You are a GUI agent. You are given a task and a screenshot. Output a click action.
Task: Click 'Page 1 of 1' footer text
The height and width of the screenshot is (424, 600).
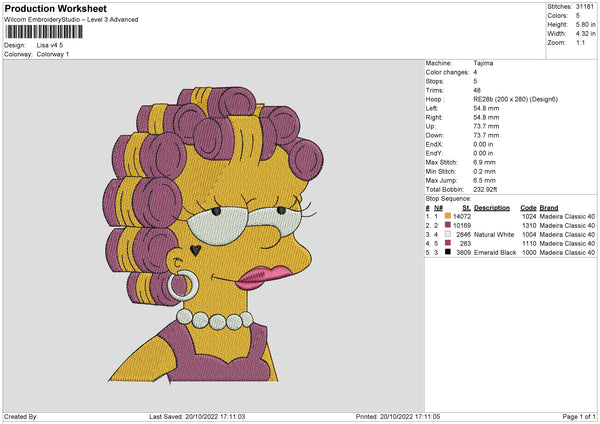point(579,416)
